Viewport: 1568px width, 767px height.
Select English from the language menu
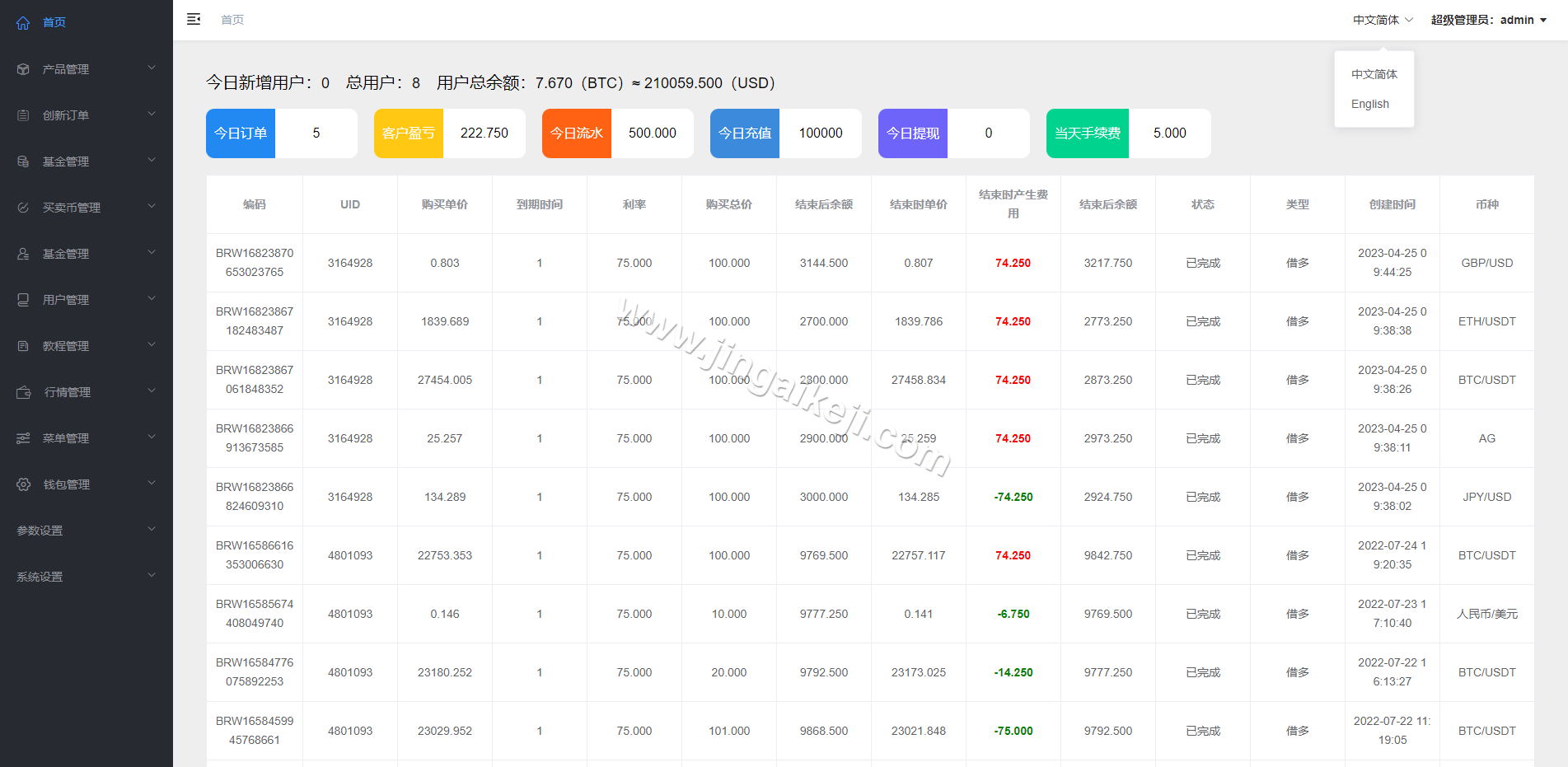tap(1369, 104)
